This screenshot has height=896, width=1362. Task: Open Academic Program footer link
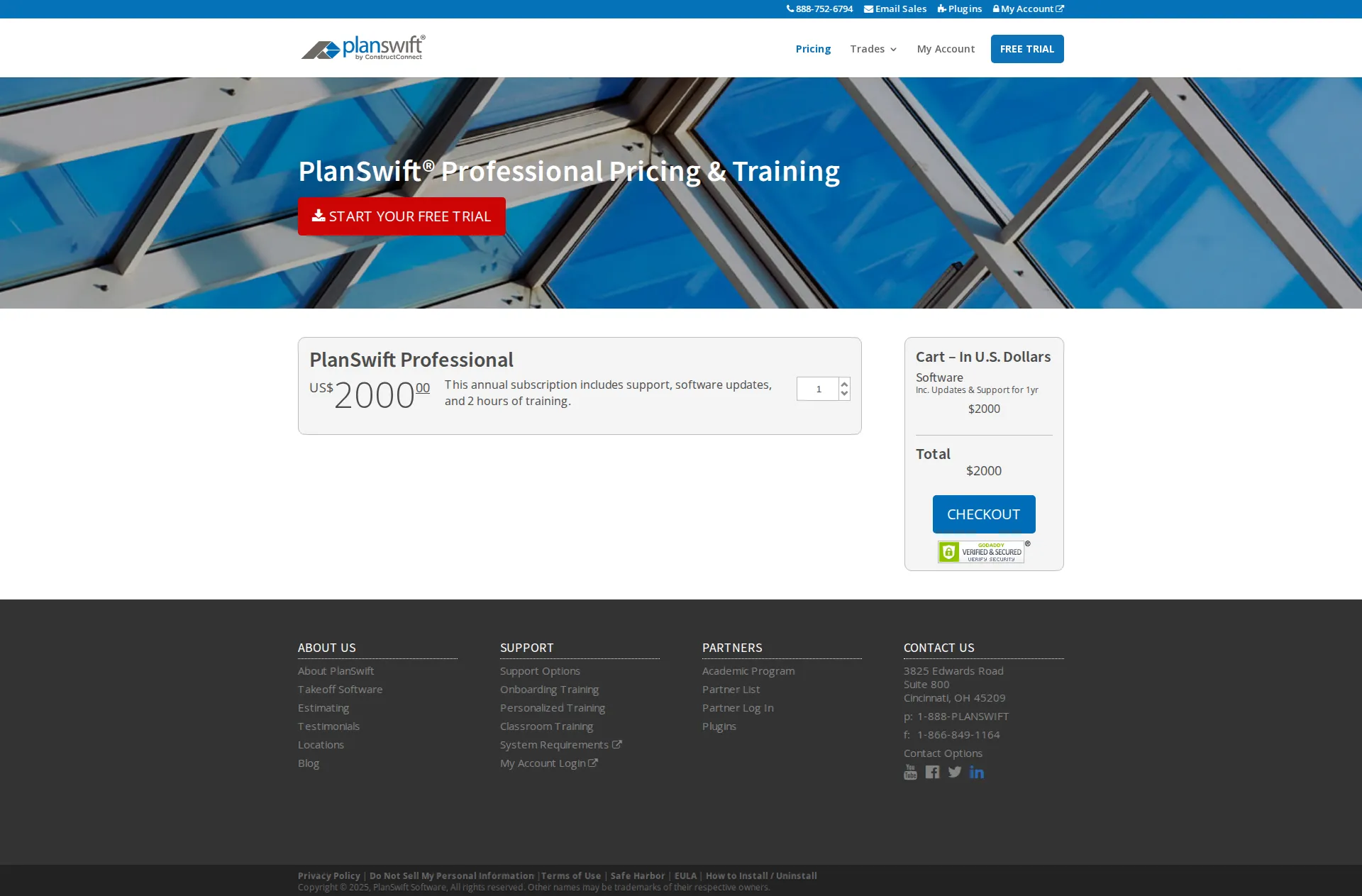point(748,671)
